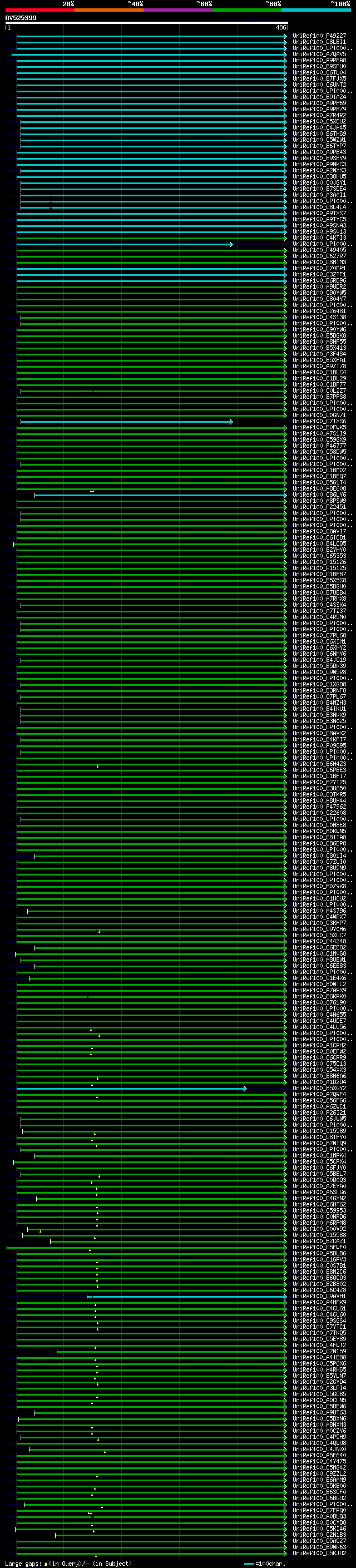Screen dimensions: 356x1568
Task: Select hit label UniRef100_P46777
Action: tap(319, 446)
